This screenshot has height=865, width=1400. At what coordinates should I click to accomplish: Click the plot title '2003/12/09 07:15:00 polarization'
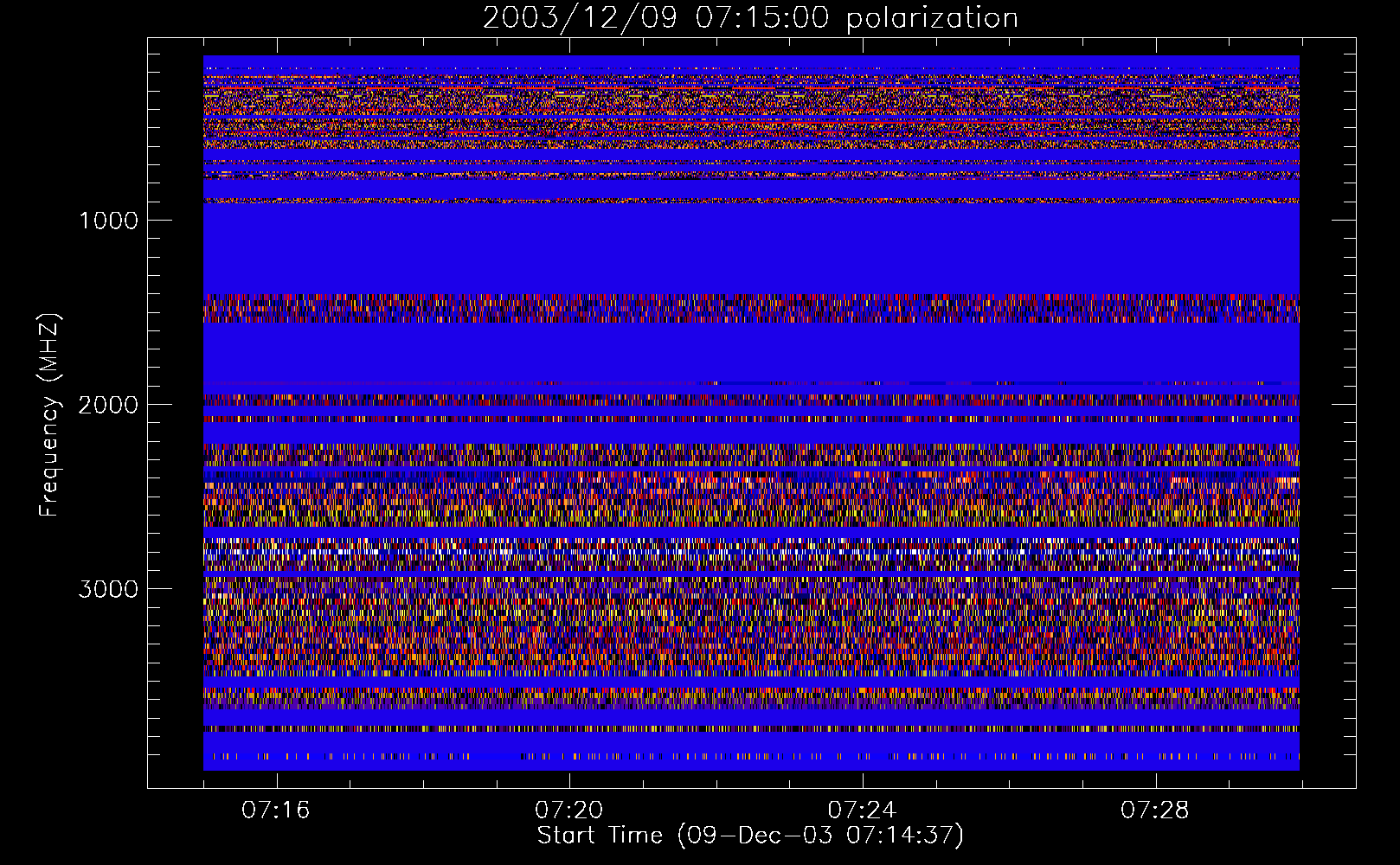pos(750,18)
